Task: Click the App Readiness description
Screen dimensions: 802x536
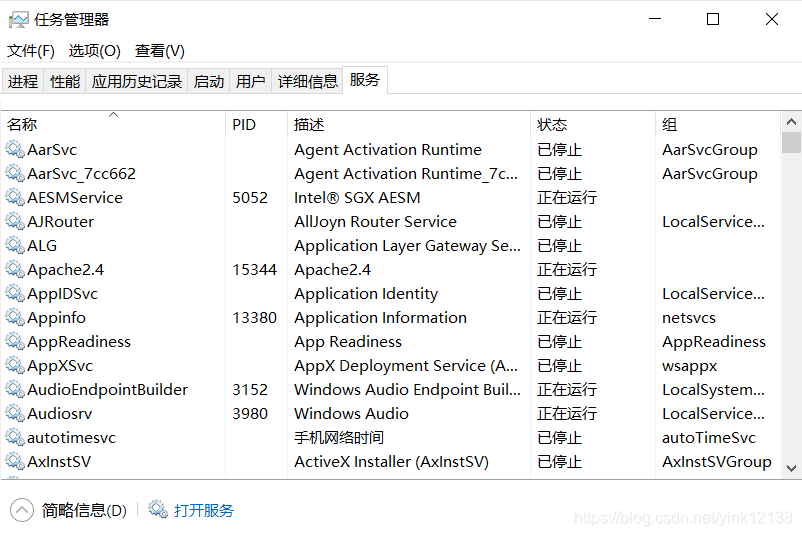Action: coord(348,342)
